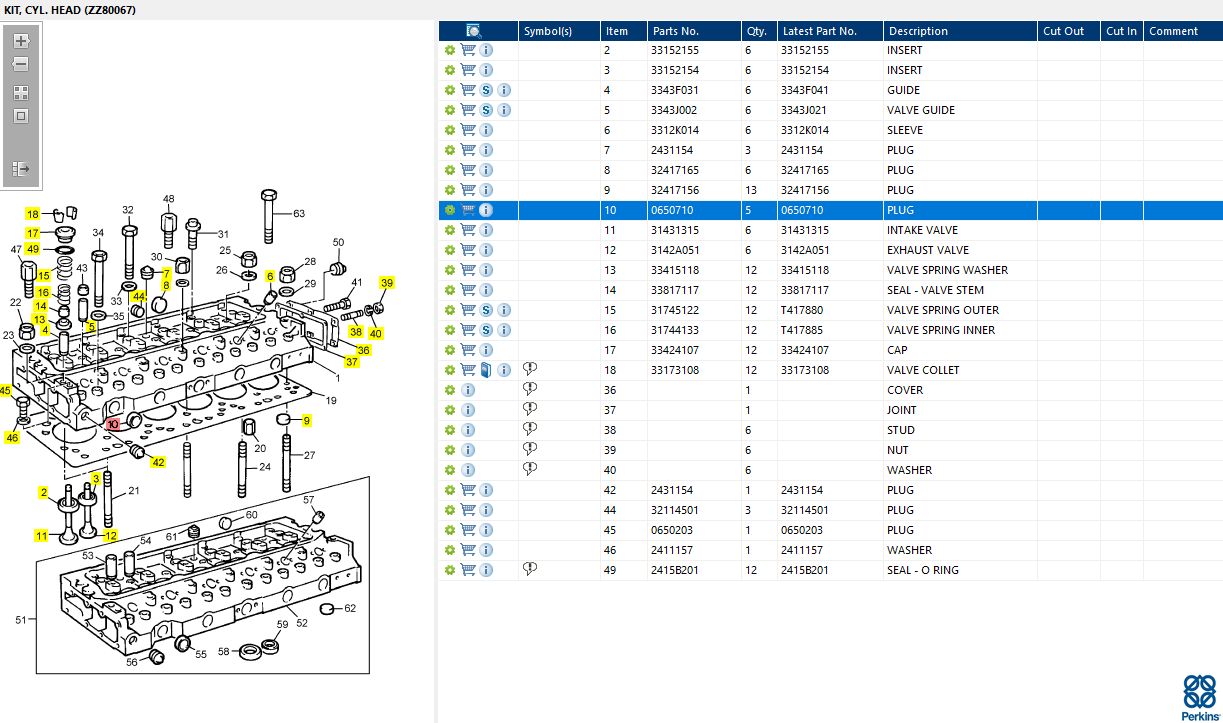Click callout 39 in the diagram
1223x723 pixels.
[387, 284]
